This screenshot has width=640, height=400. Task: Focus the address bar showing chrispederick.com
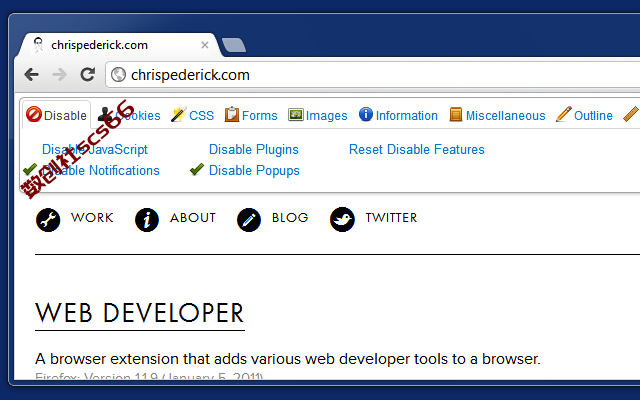click(x=373, y=75)
